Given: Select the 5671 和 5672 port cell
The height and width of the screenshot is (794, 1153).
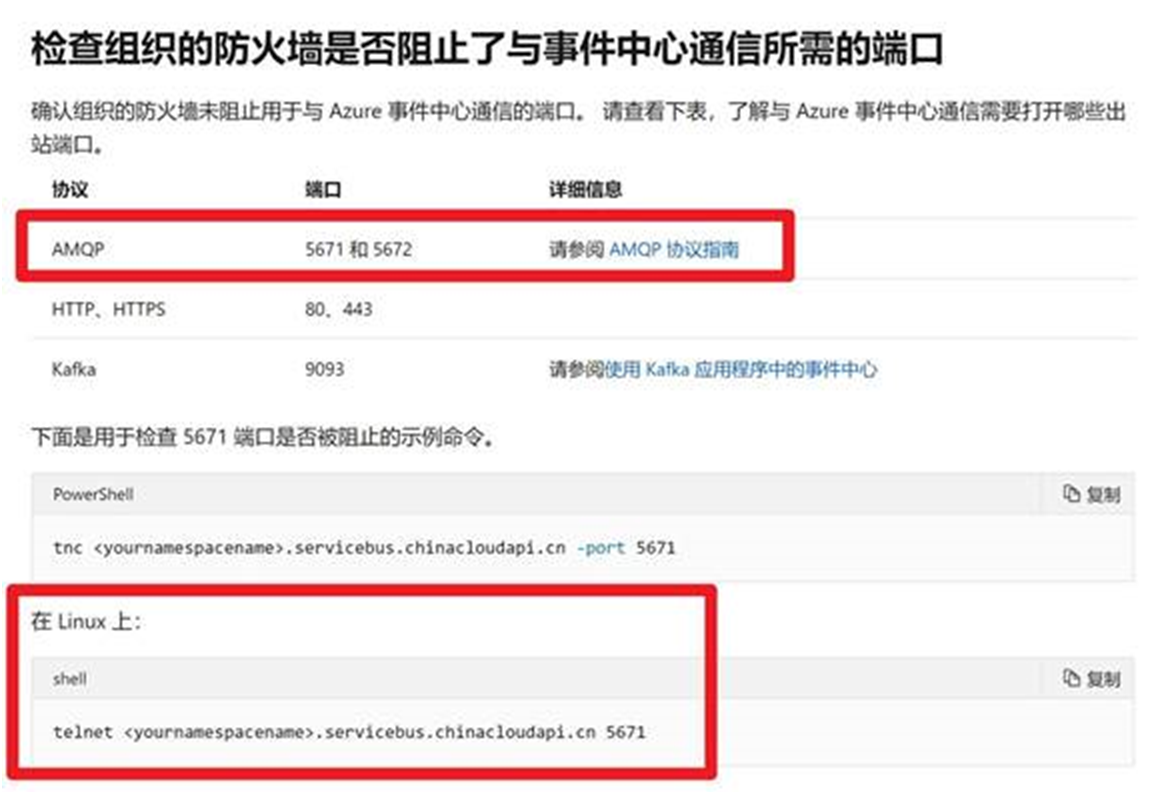Looking at the screenshot, I should pyautogui.click(x=357, y=249).
